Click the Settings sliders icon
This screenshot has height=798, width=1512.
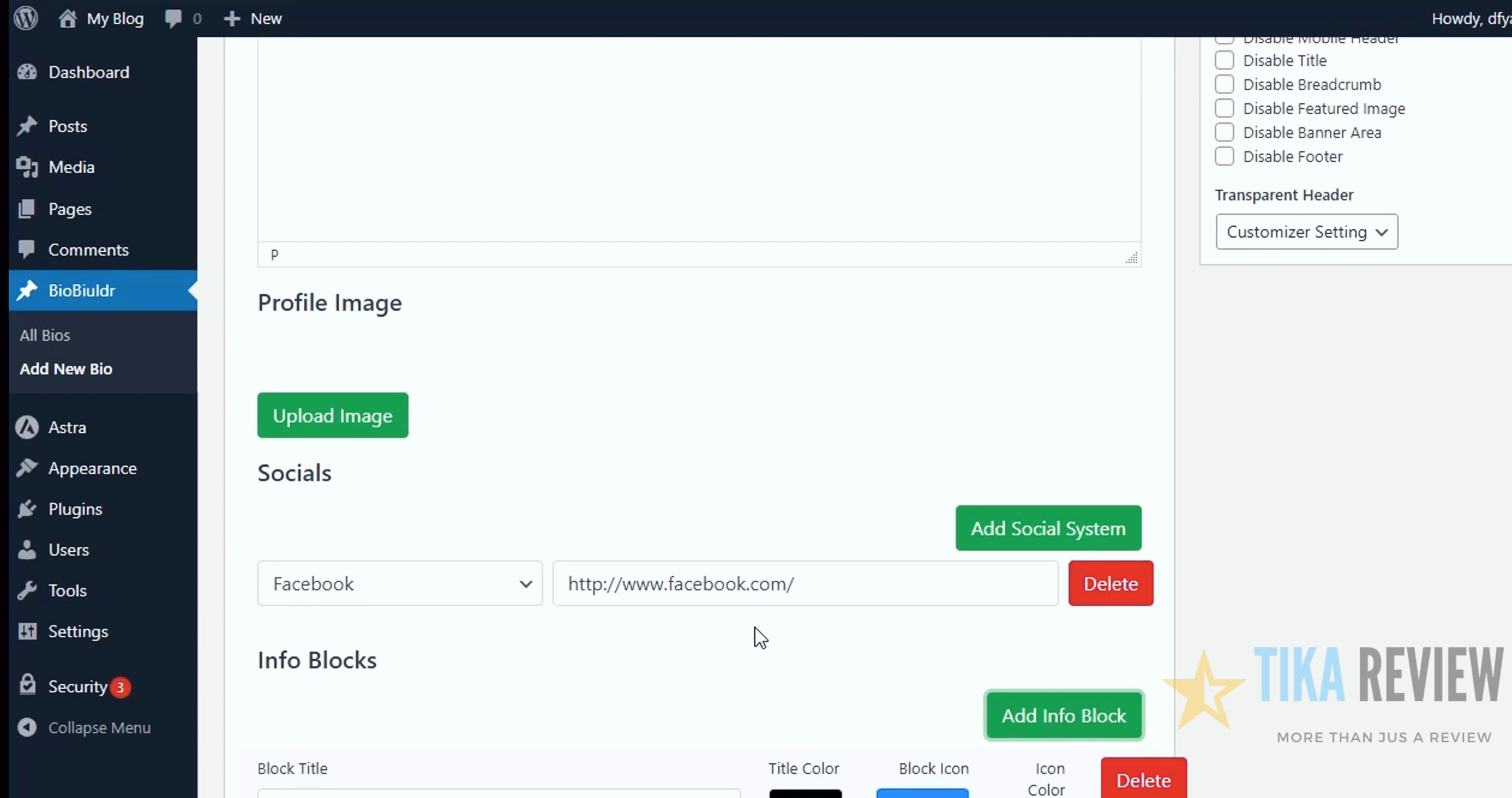click(27, 631)
